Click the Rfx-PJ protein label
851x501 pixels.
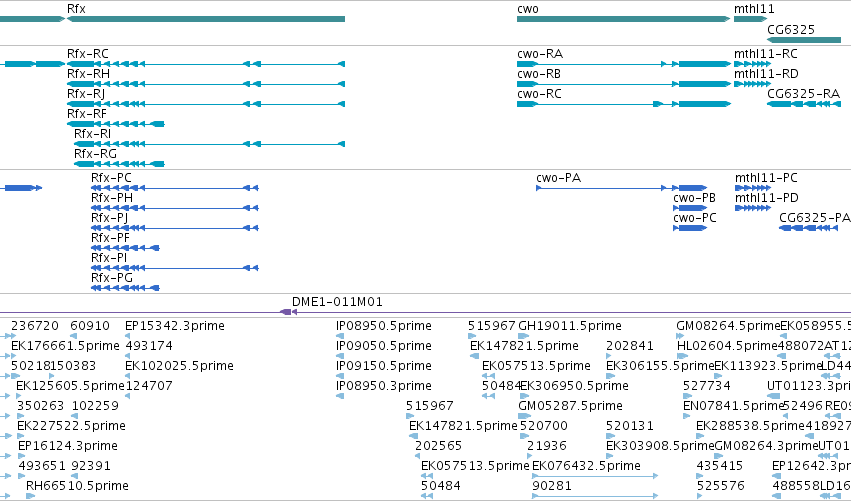coord(110,218)
